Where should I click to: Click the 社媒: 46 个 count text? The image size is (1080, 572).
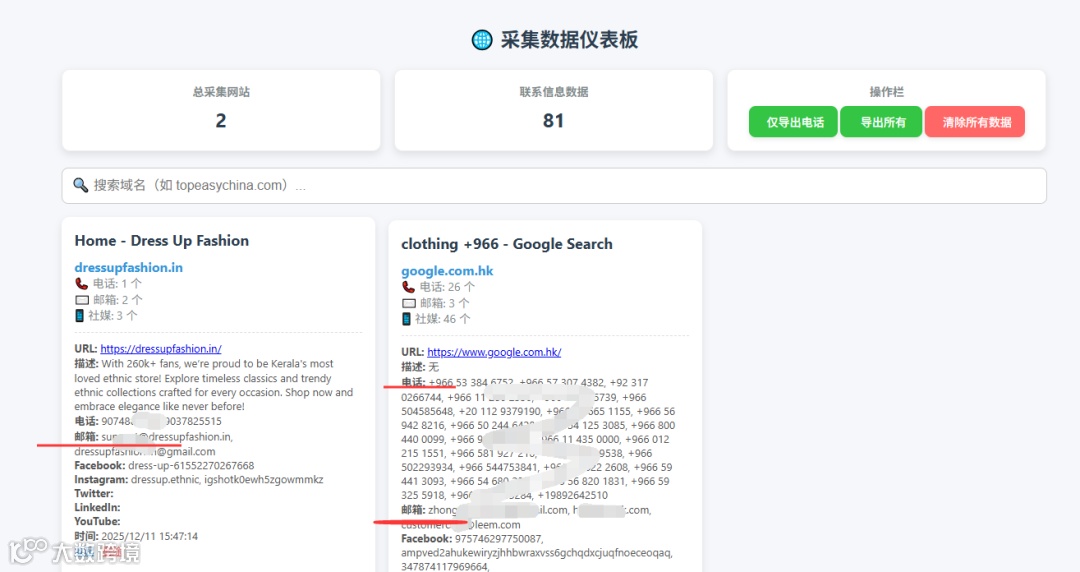click(443, 319)
